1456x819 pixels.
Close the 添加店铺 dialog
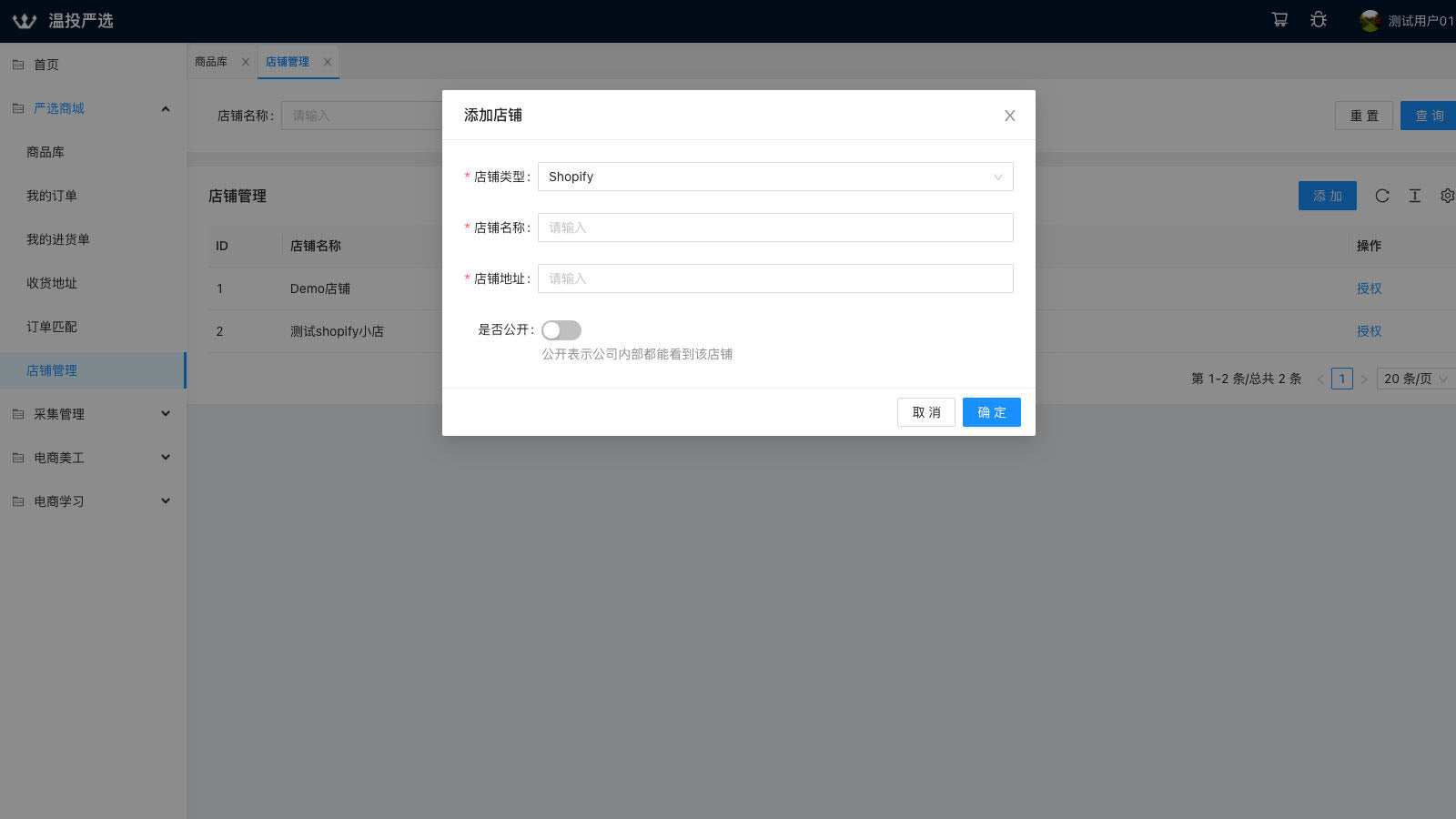pyautogui.click(x=1009, y=116)
